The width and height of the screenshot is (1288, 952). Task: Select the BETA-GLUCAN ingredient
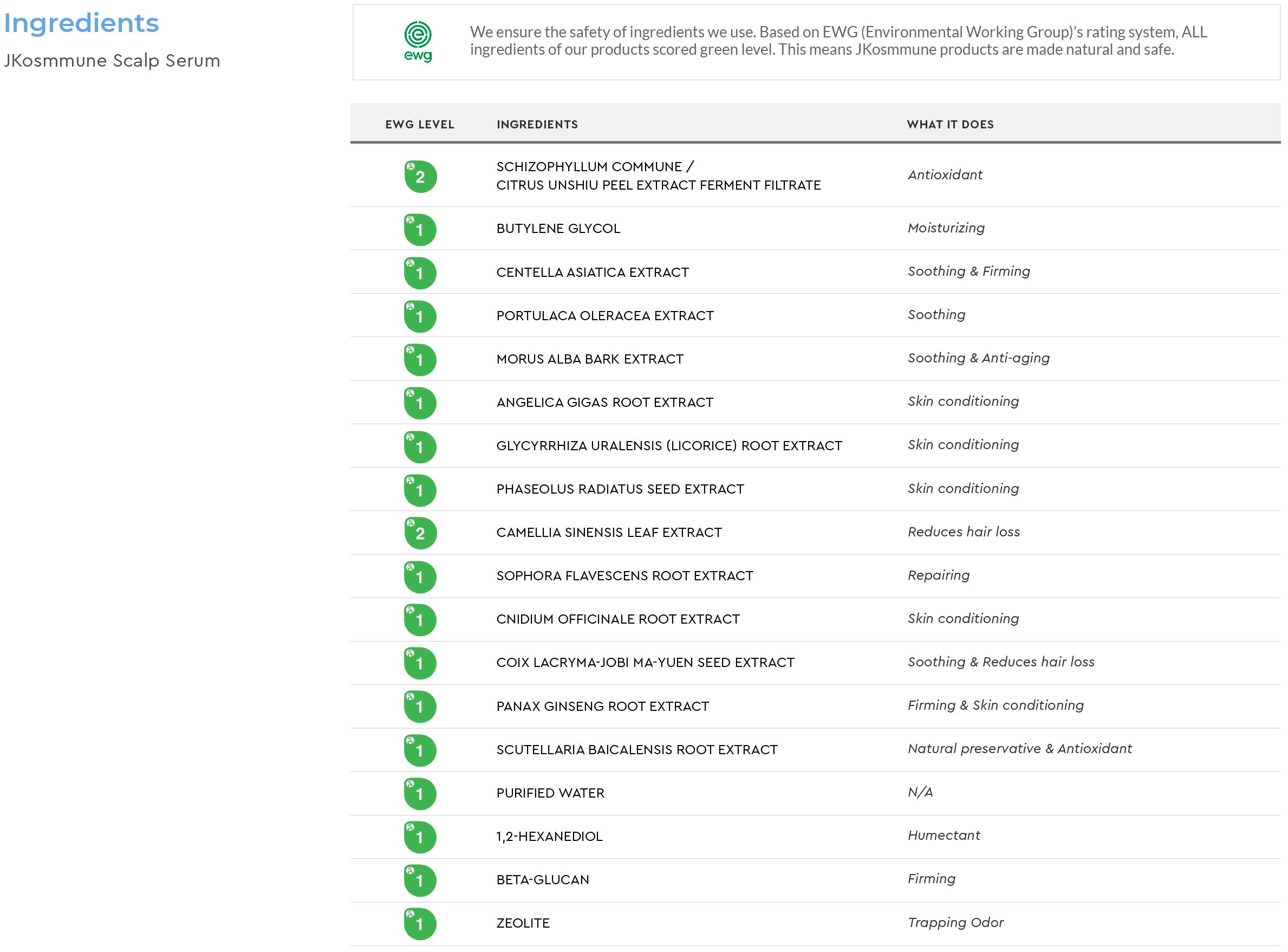(x=543, y=880)
